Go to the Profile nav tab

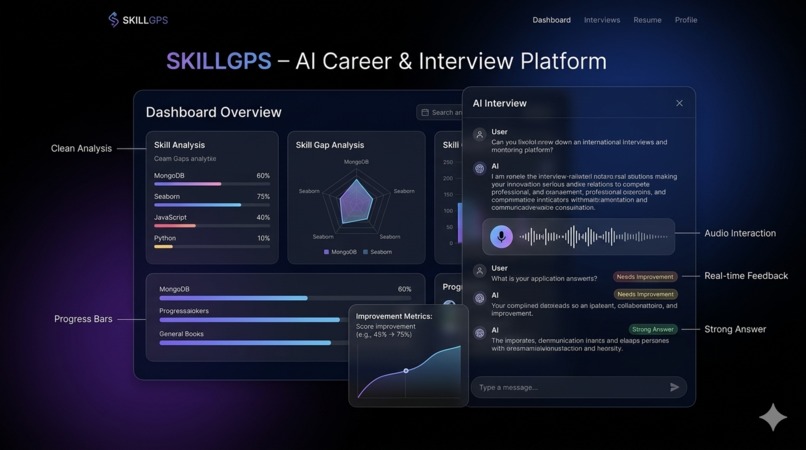(686, 20)
